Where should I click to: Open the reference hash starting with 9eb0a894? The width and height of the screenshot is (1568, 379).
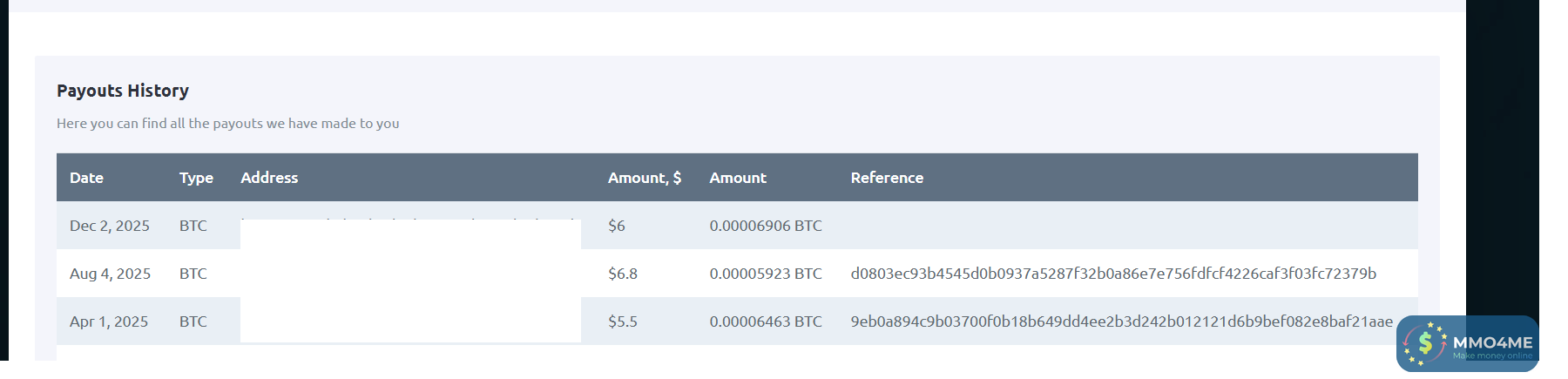pos(1121,321)
